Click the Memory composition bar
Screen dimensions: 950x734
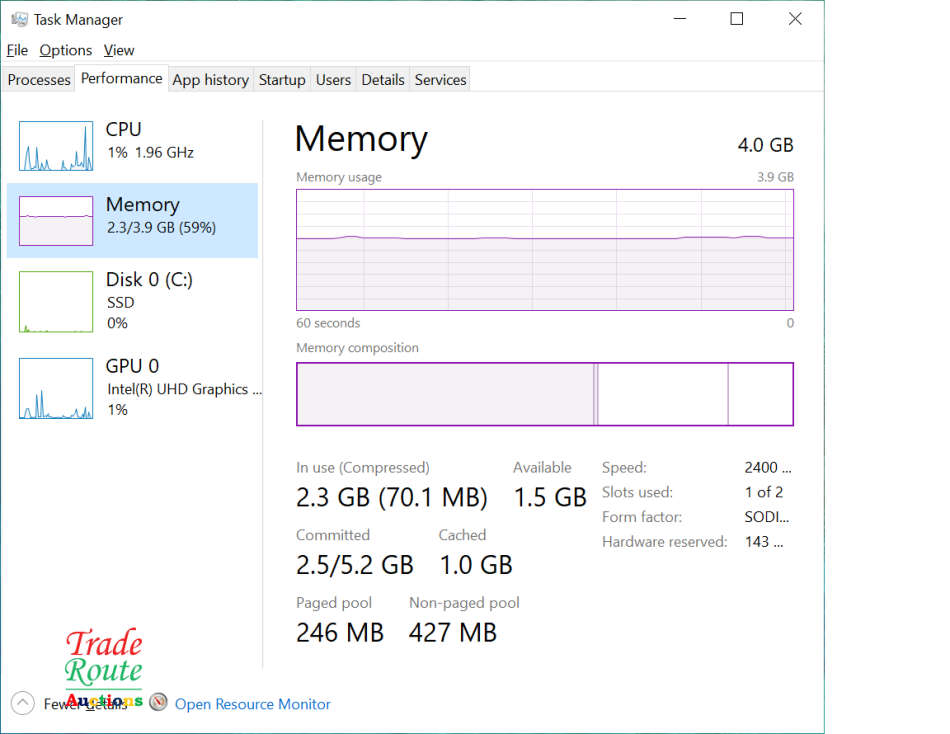click(544, 394)
